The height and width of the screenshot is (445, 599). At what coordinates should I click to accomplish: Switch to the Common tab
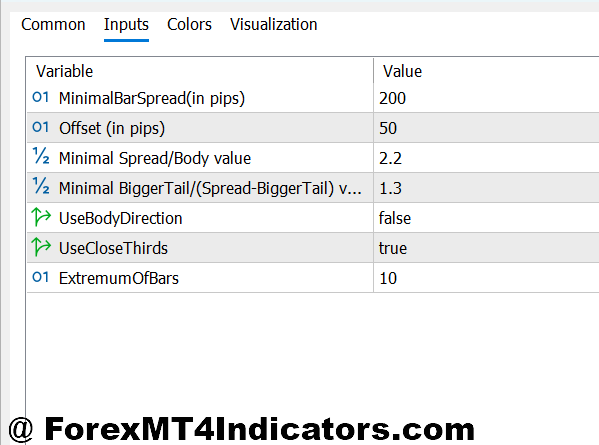pos(53,24)
